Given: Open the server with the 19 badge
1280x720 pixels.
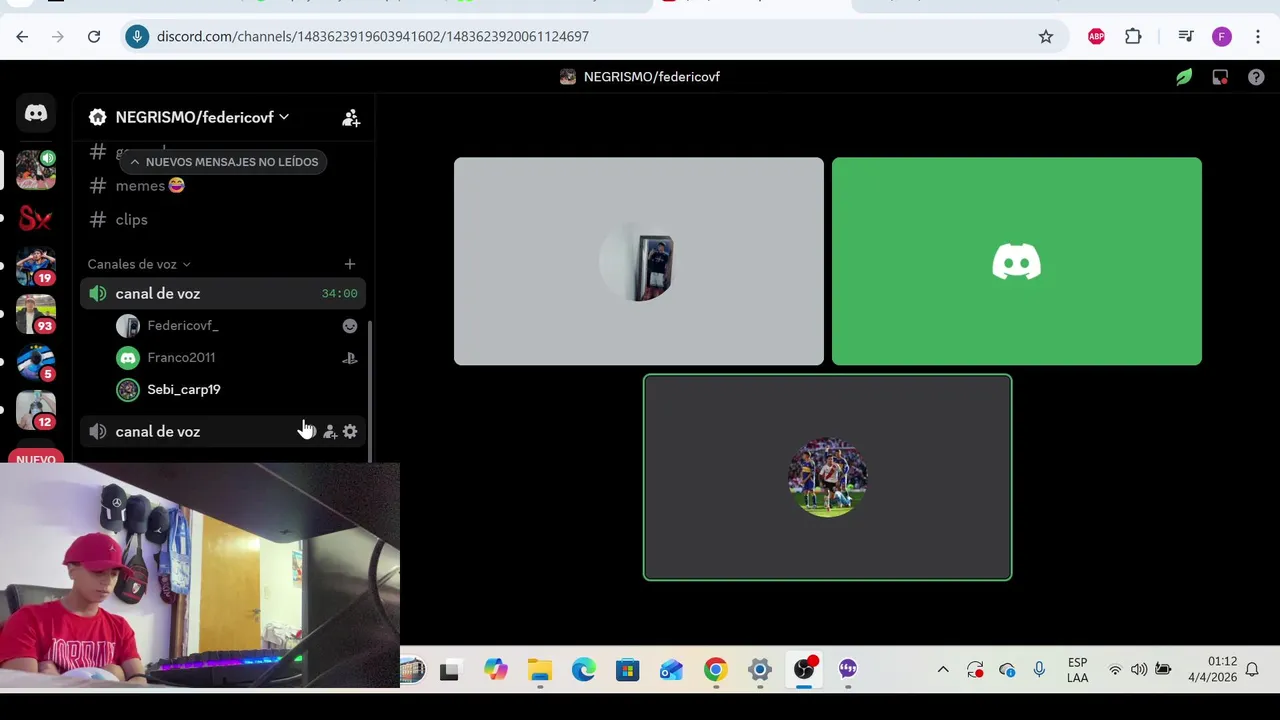Looking at the screenshot, I should pyautogui.click(x=36, y=266).
